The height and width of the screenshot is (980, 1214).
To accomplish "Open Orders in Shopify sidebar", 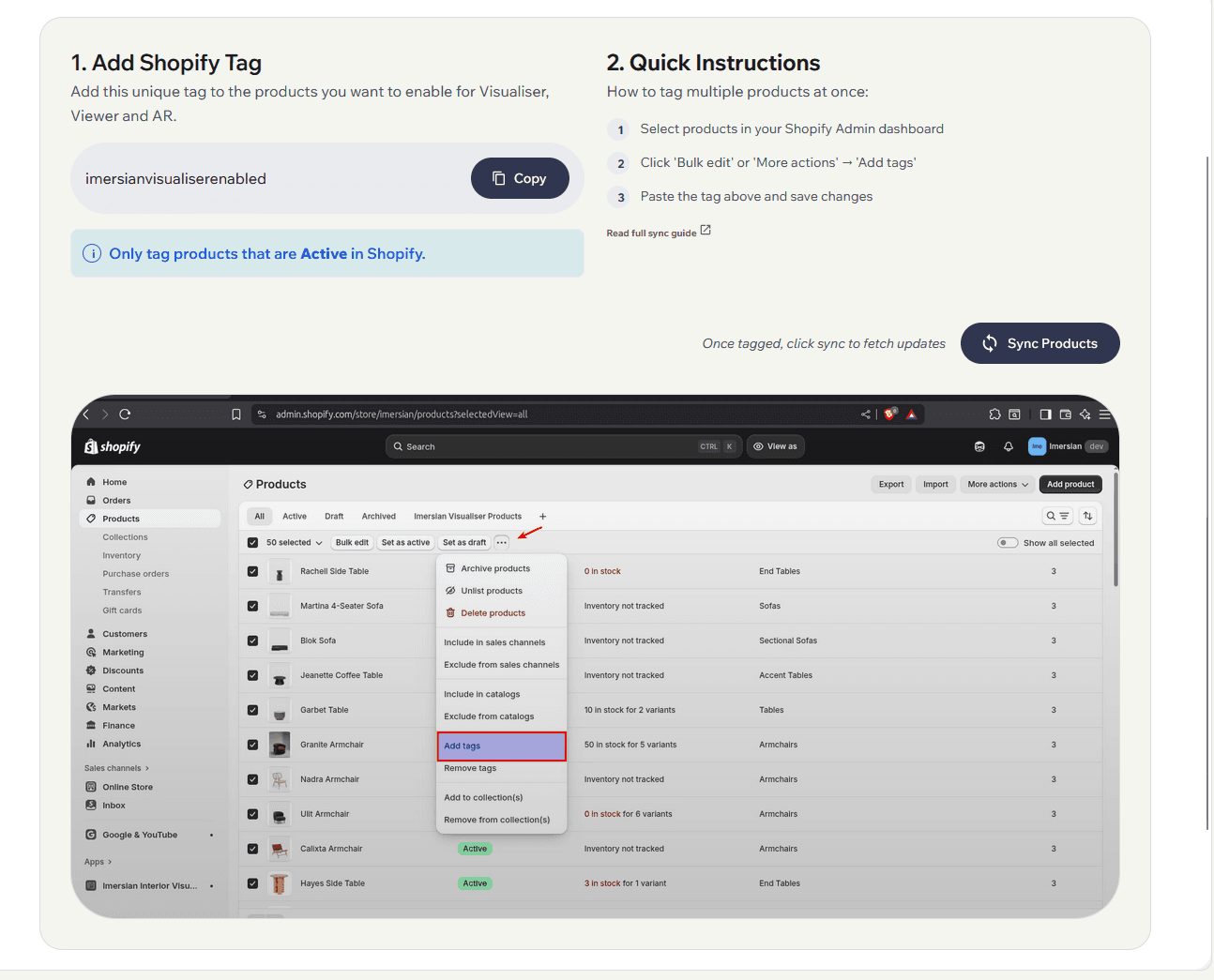I will click(116, 500).
